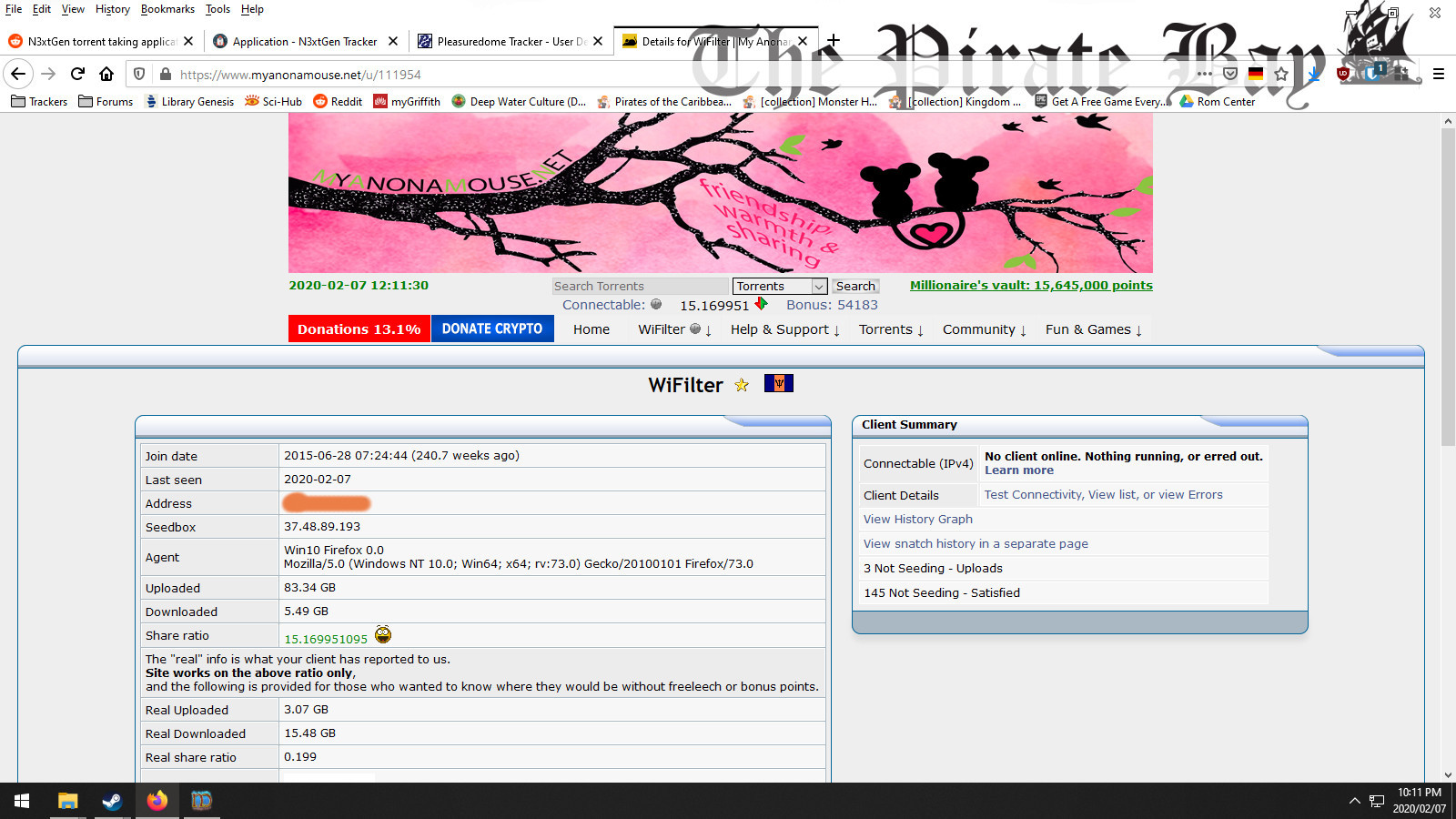
Task: Open the Reddit bookmark
Action: (338, 101)
